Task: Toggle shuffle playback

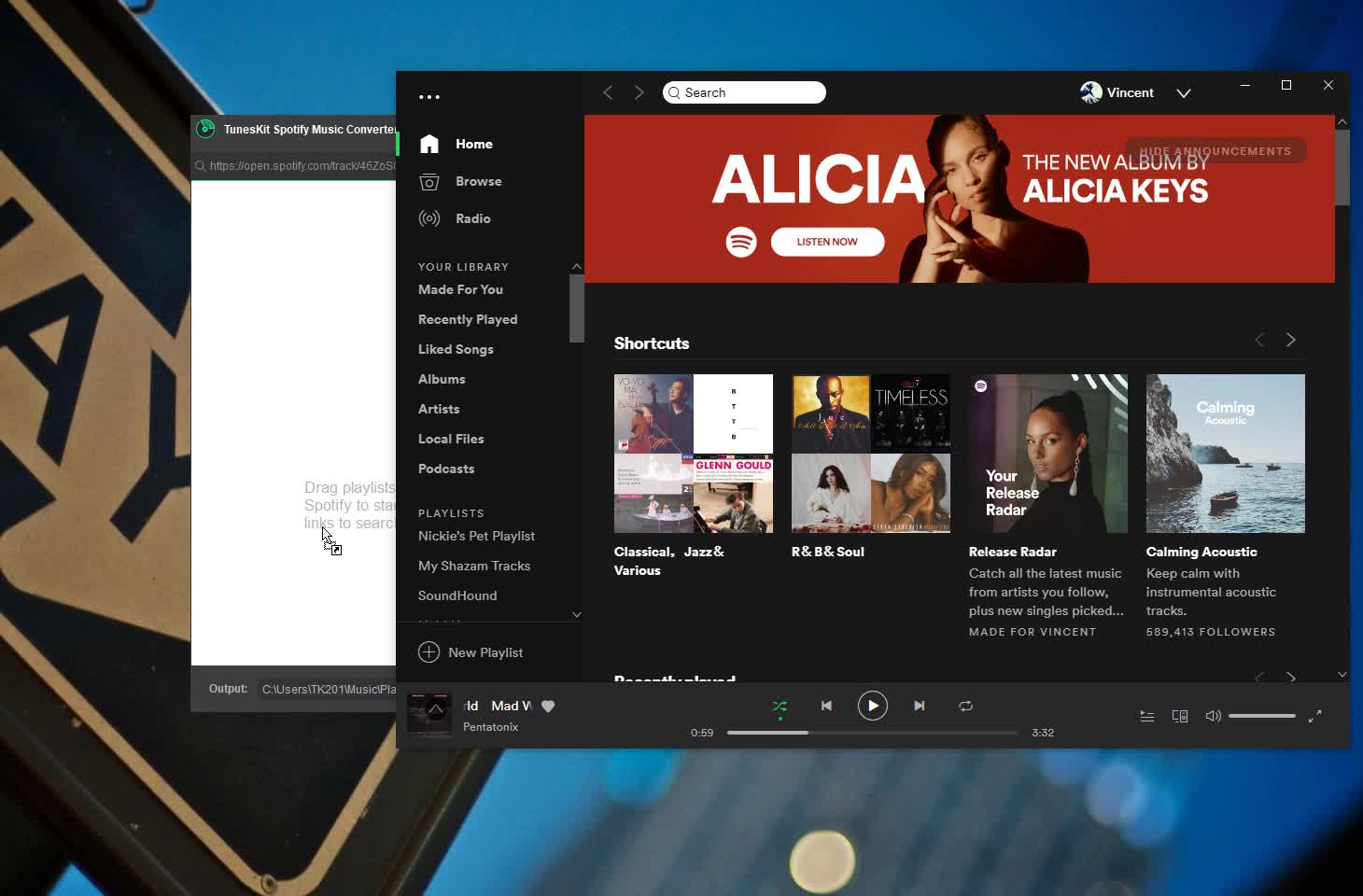Action: coord(780,707)
